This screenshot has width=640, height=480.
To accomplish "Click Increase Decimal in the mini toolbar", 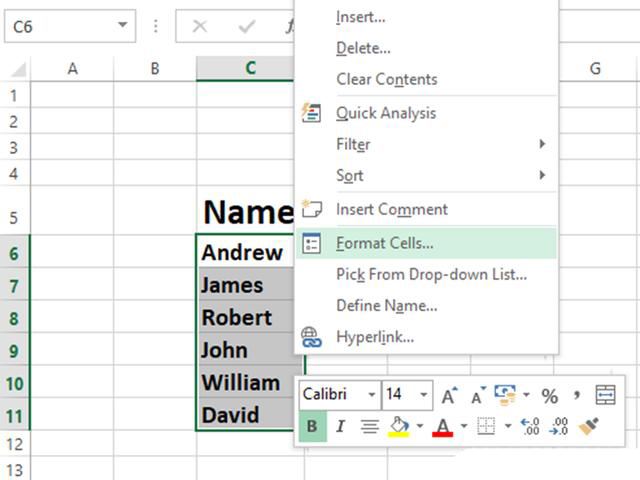I will [530, 427].
